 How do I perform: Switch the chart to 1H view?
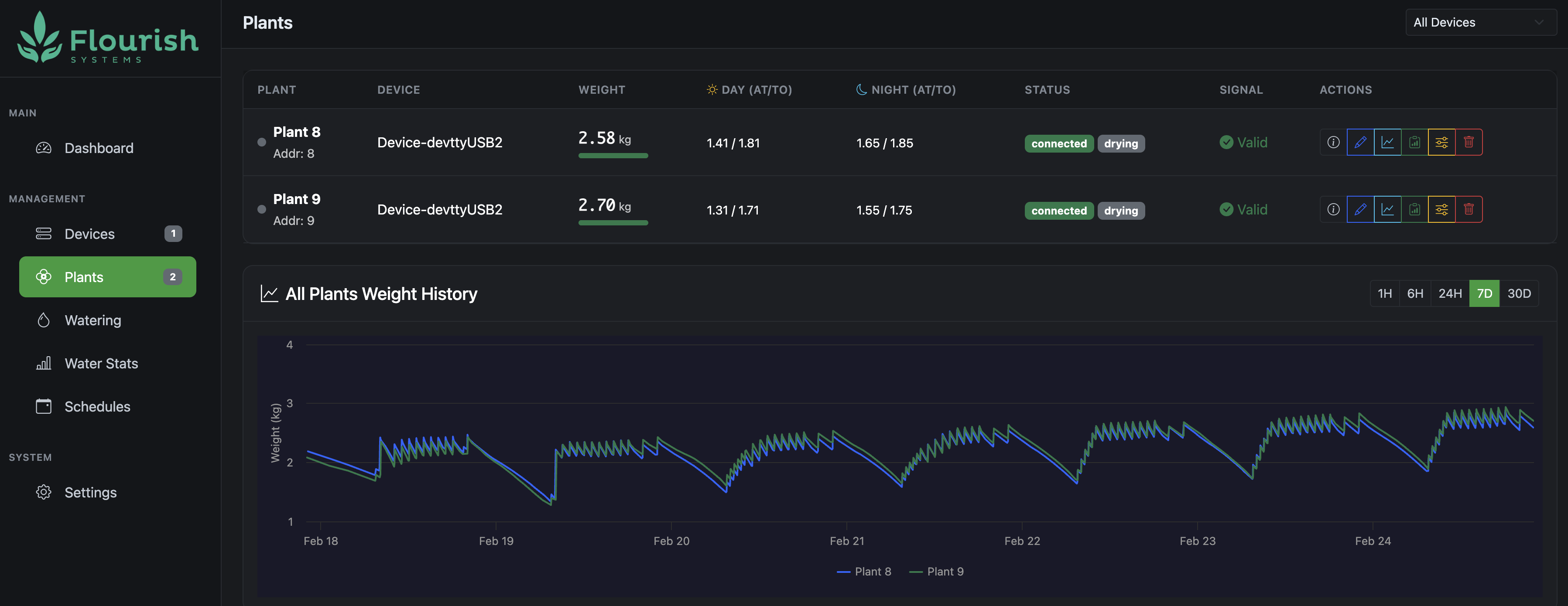coord(1385,293)
